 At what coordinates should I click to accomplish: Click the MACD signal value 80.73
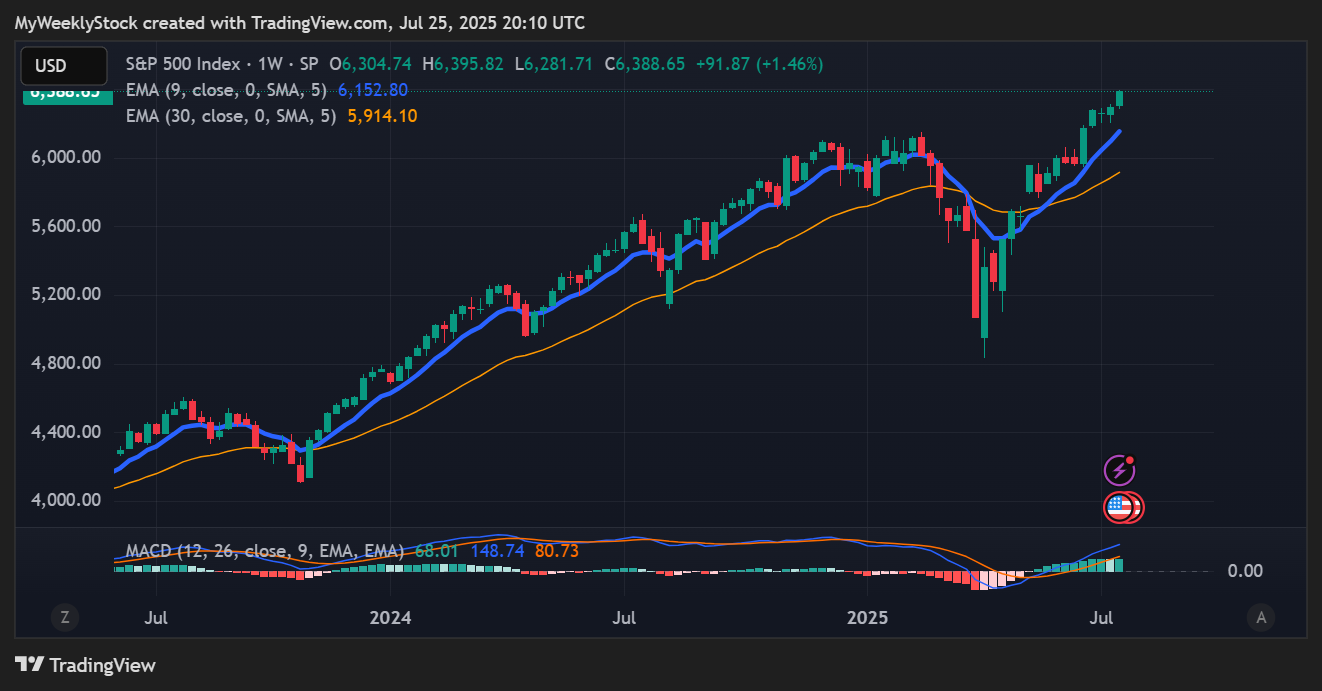[557, 551]
